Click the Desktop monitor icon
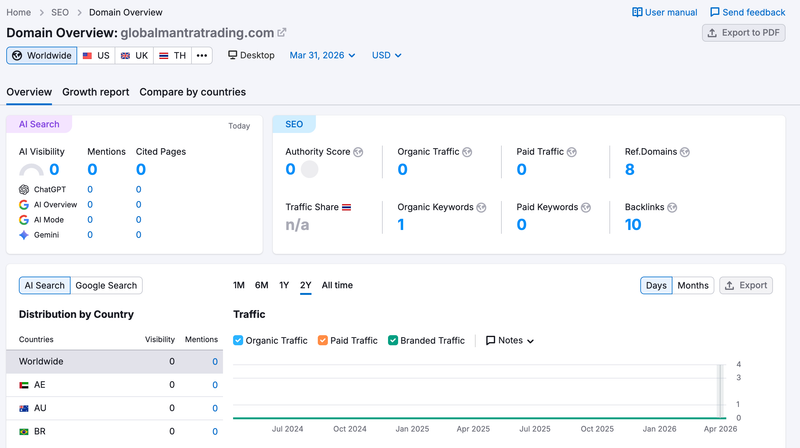This screenshot has height=448, width=800. point(233,55)
